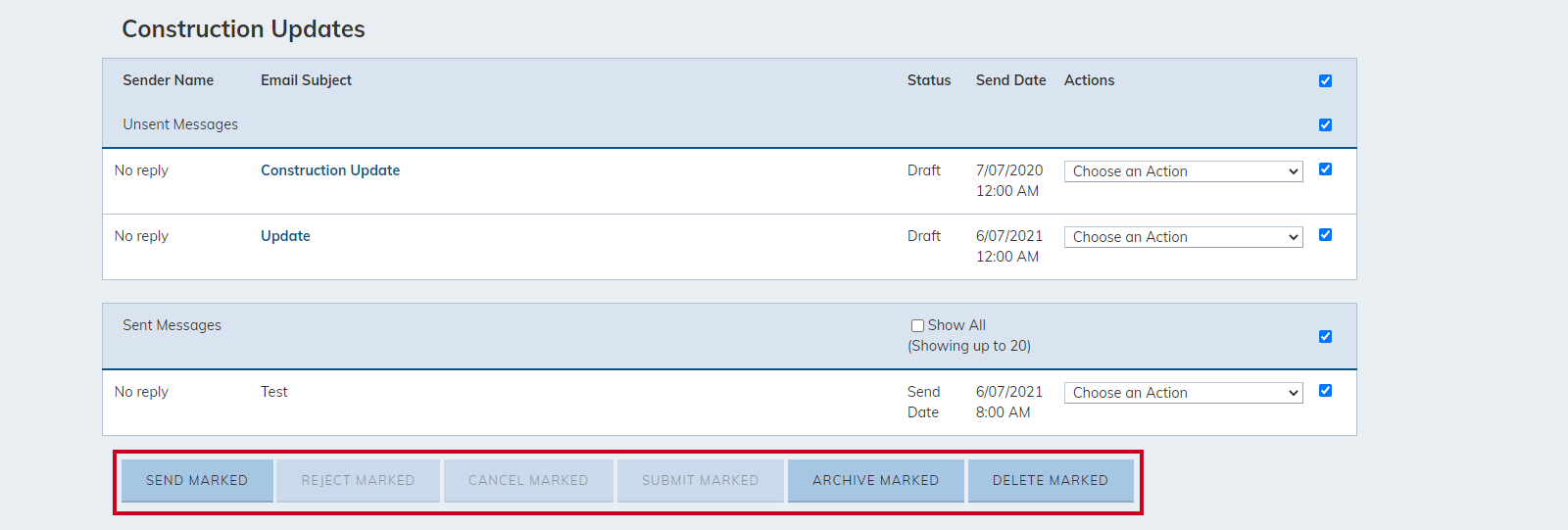Uncheck the Update draft row checkbox

[x=1325, y=234]
